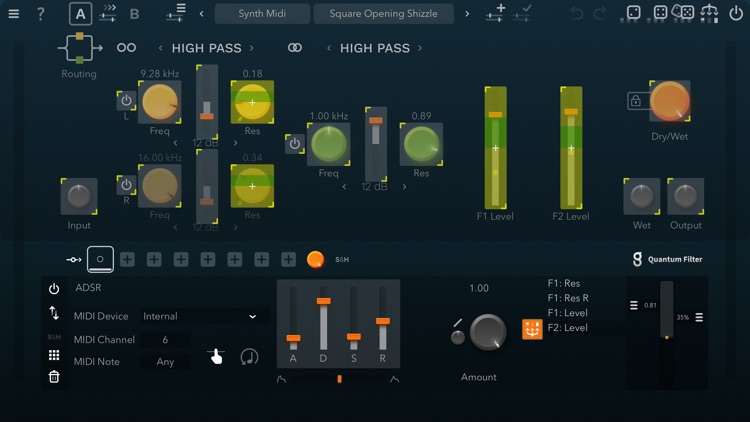The image size is (750, 422).
Task: Click MIDI Note Any field
Action: [165, 362]
